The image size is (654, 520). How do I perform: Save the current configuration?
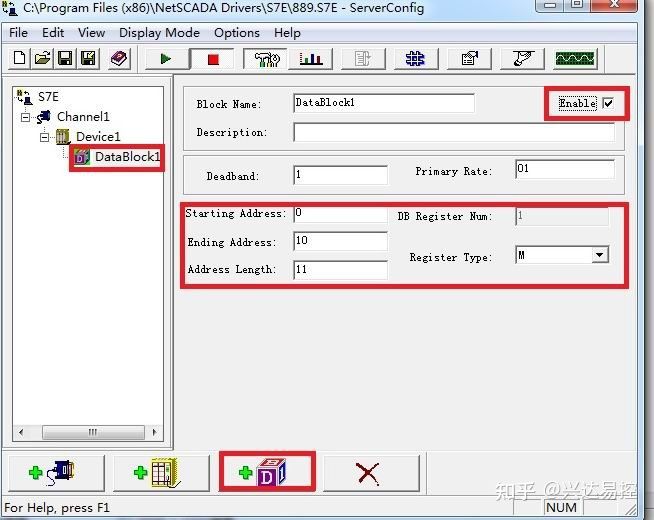click(65, 58)
